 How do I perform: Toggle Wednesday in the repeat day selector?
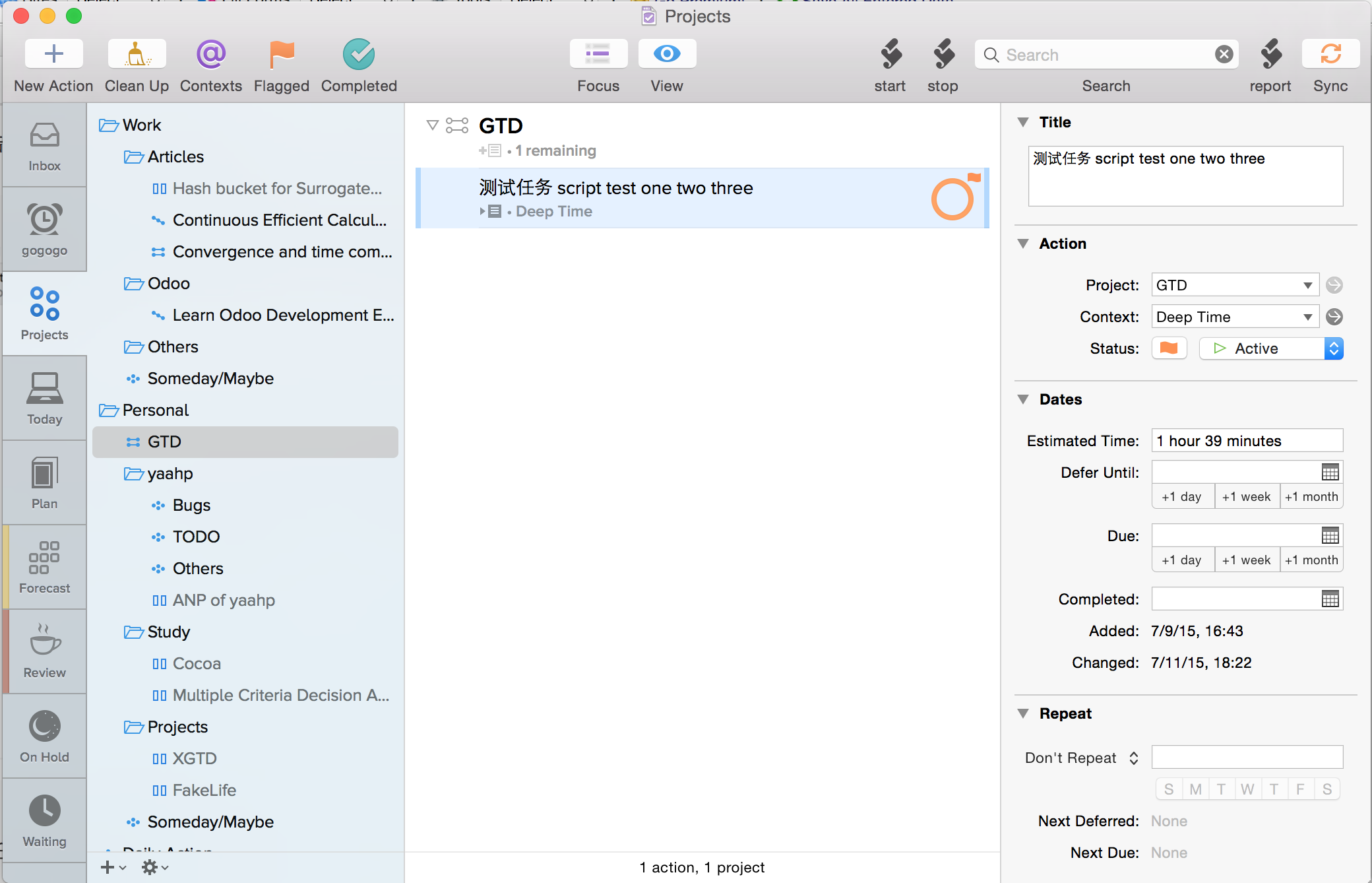pos(1247,789)
